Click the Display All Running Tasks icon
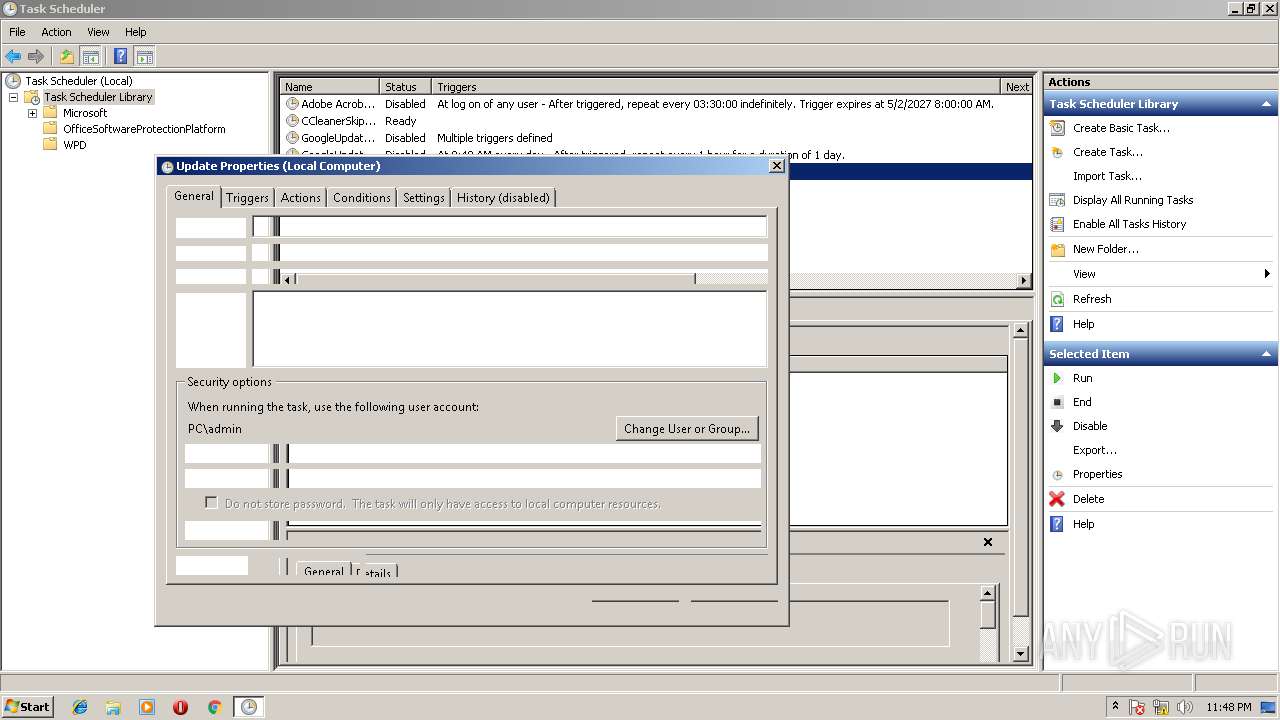The height and width of the screenshot is (720, 1280). click(x=1057, y=200)
